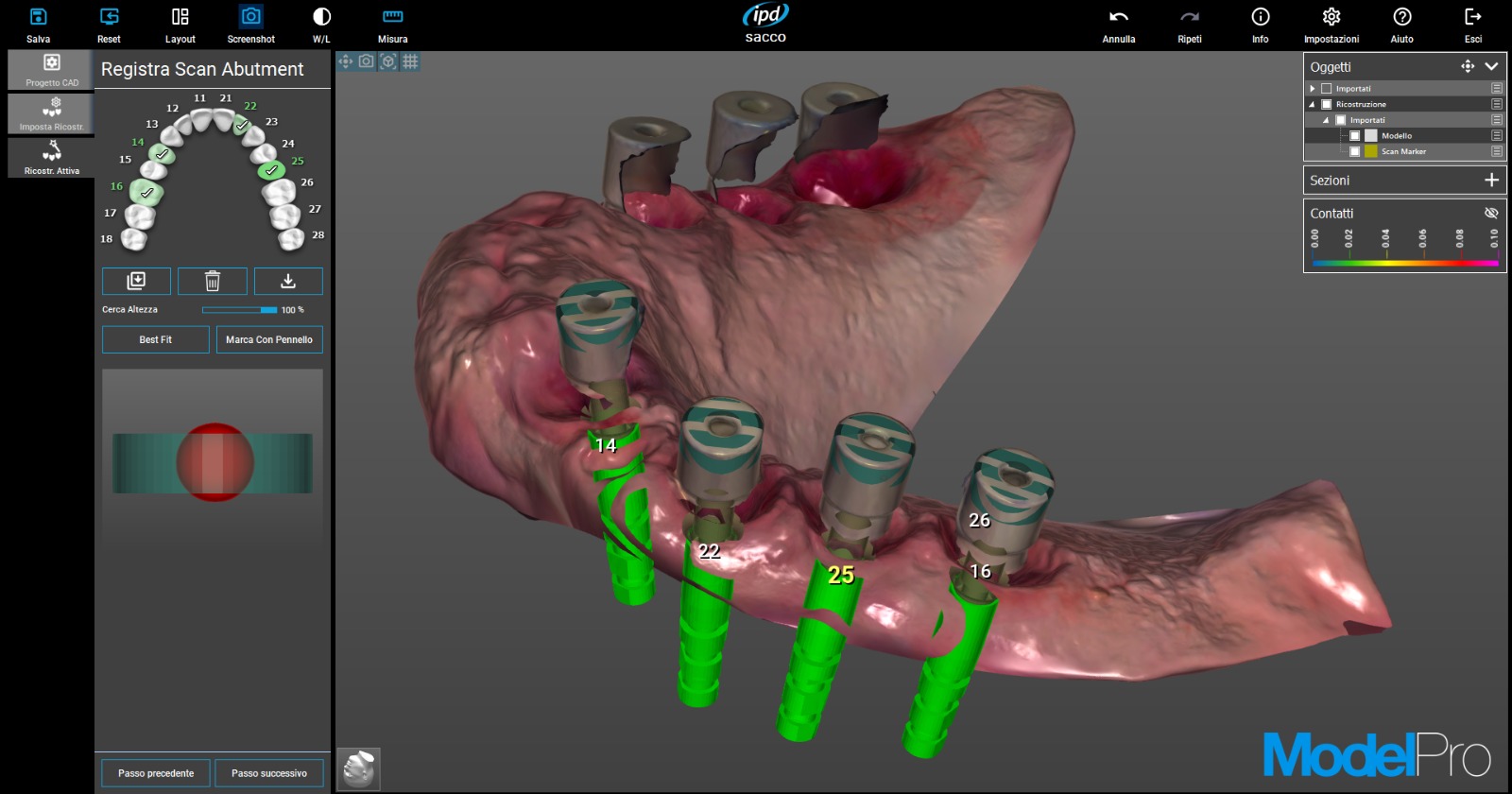1512x794 pixels.
Task: Click the import copy icon button
Action: (136, 281)
